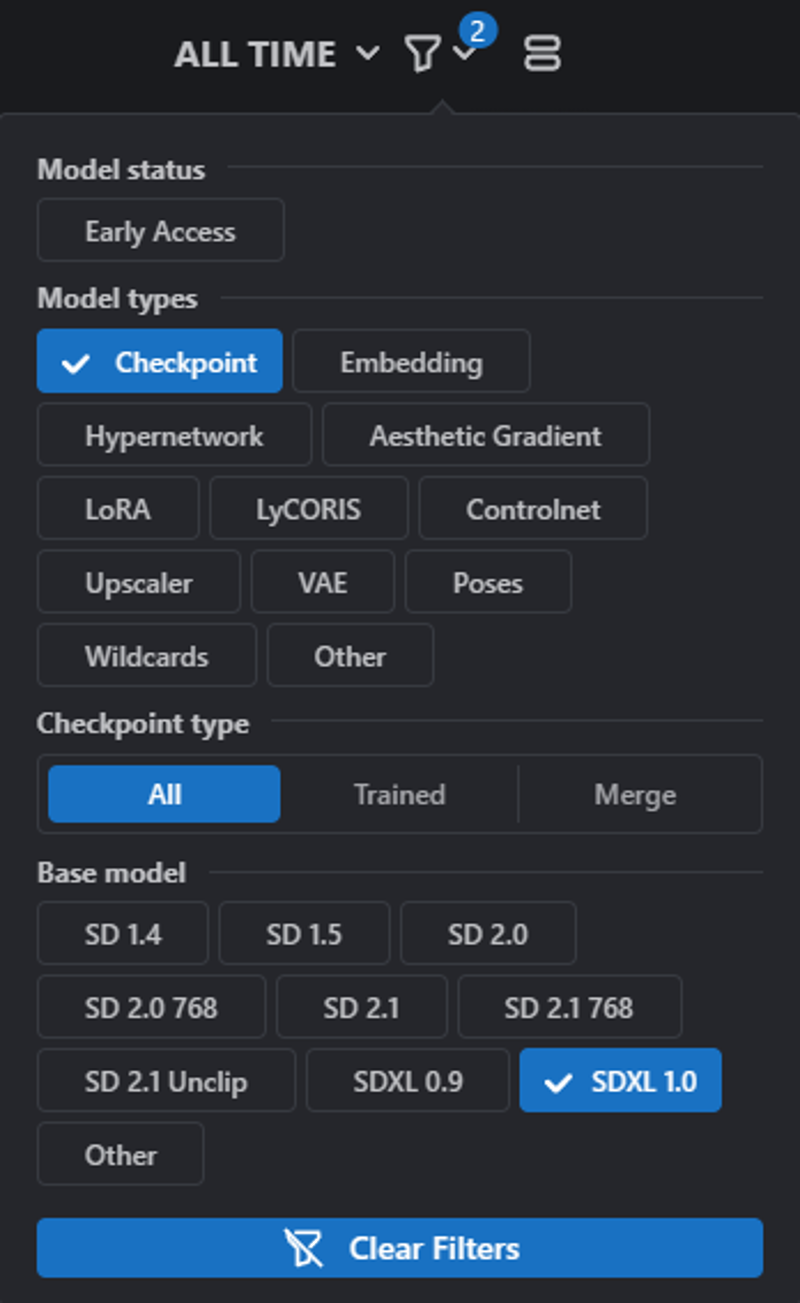This screenshot has width=800, height=1303.
Task: Switch checkpoint type to Merge
Action: pos(635,794)
